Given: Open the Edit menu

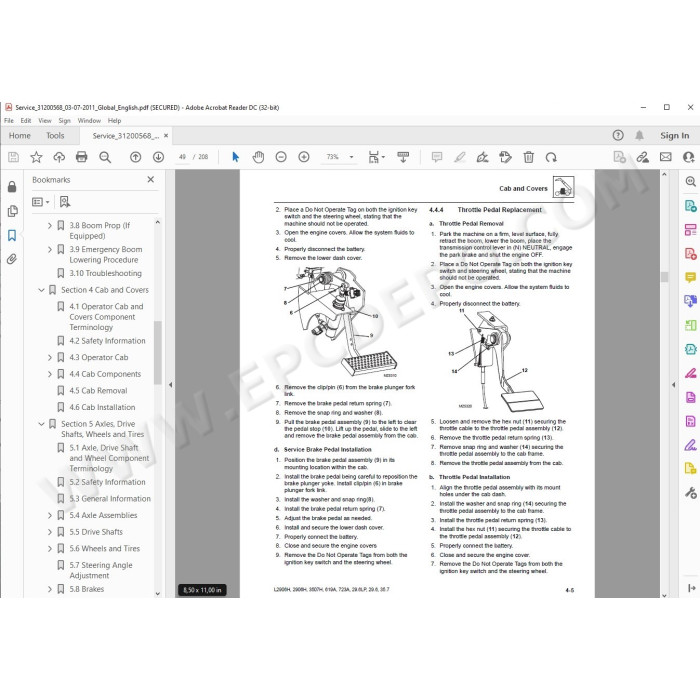Looking at the screenshot, I should click(26, 121).
